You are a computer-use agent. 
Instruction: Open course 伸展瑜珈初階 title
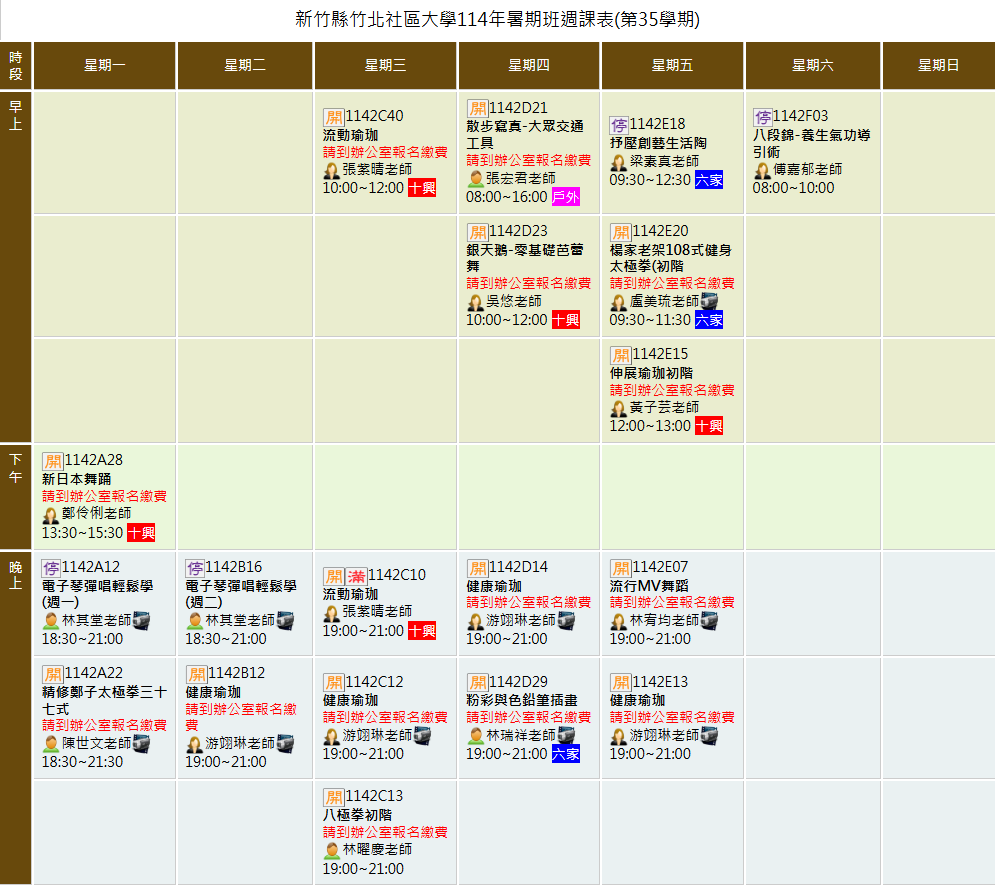pos(651,373)
